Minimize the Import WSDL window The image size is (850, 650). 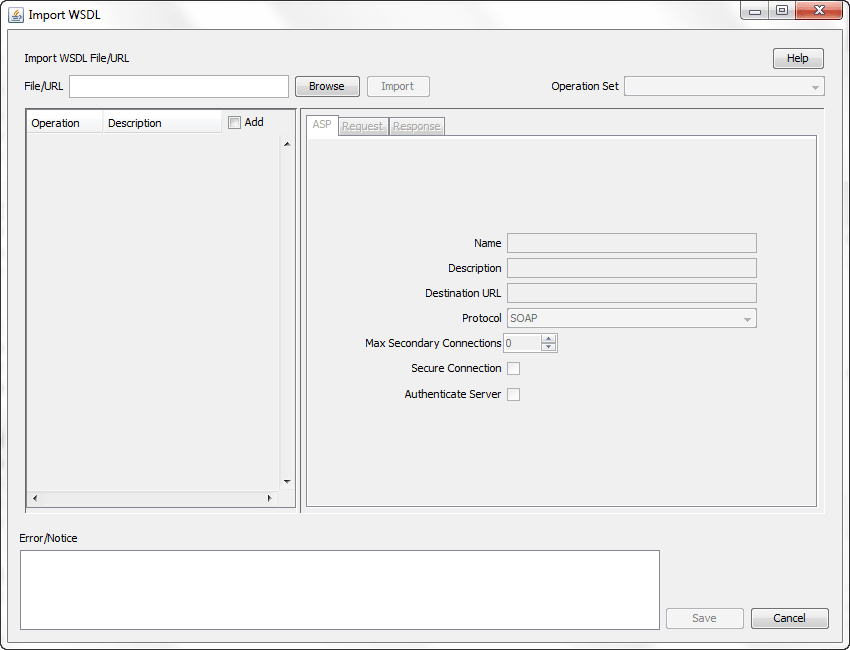[x=755, y=11]
